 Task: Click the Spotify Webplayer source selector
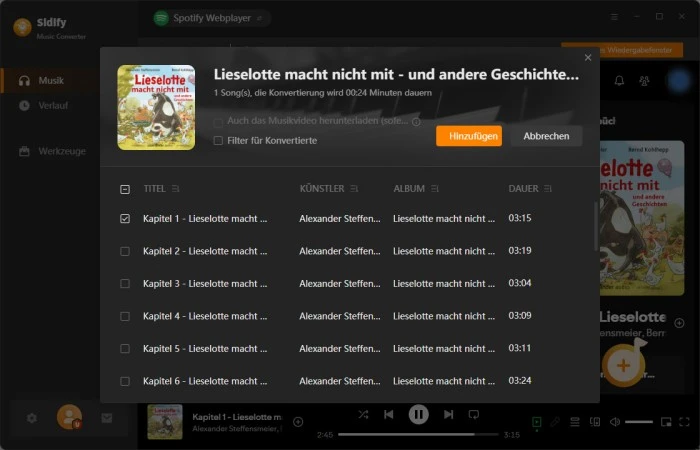pos(211,18)
